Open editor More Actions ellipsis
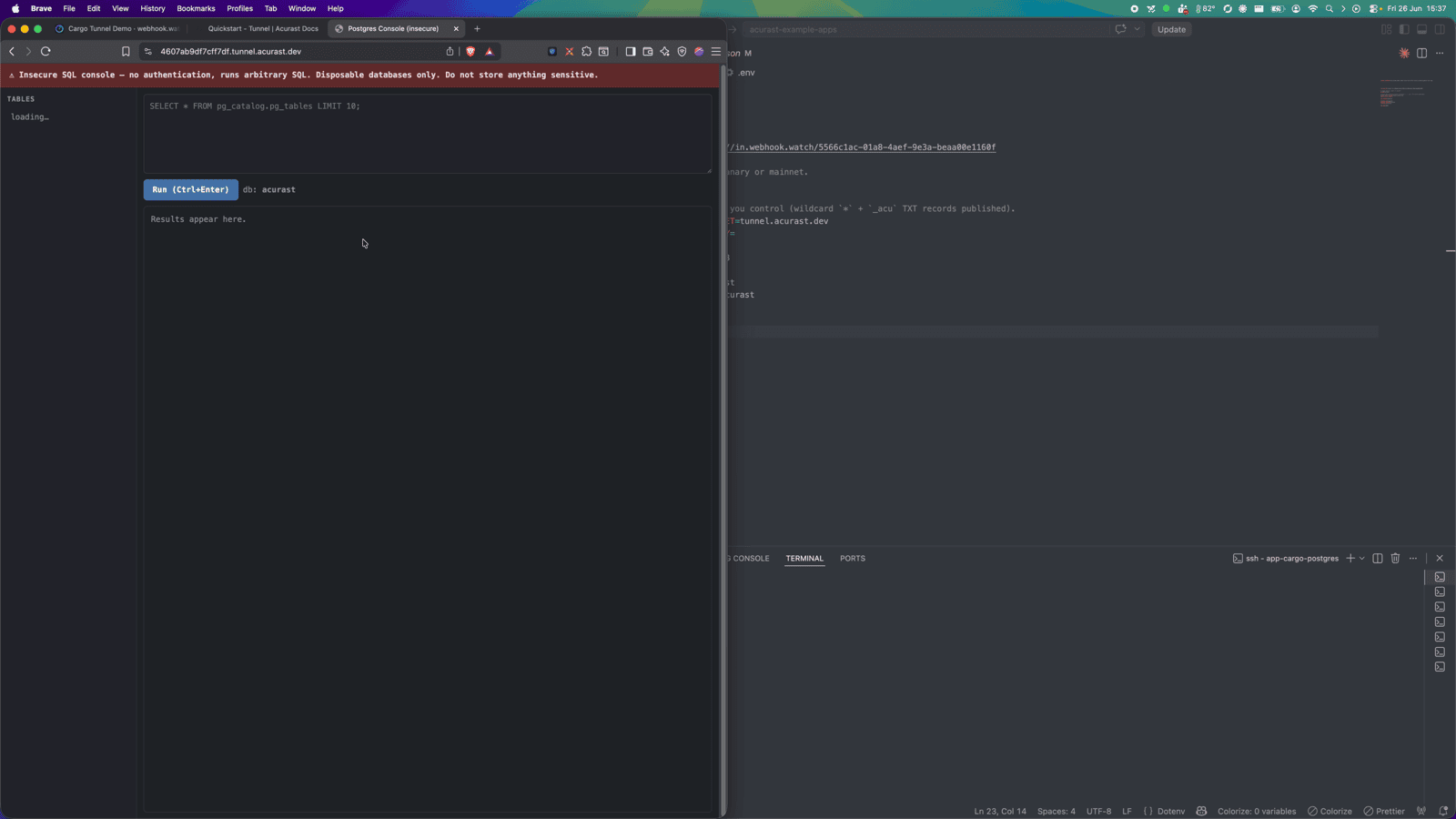The height and width of the screenshot is (819, 1456). tap(1440, 53)
